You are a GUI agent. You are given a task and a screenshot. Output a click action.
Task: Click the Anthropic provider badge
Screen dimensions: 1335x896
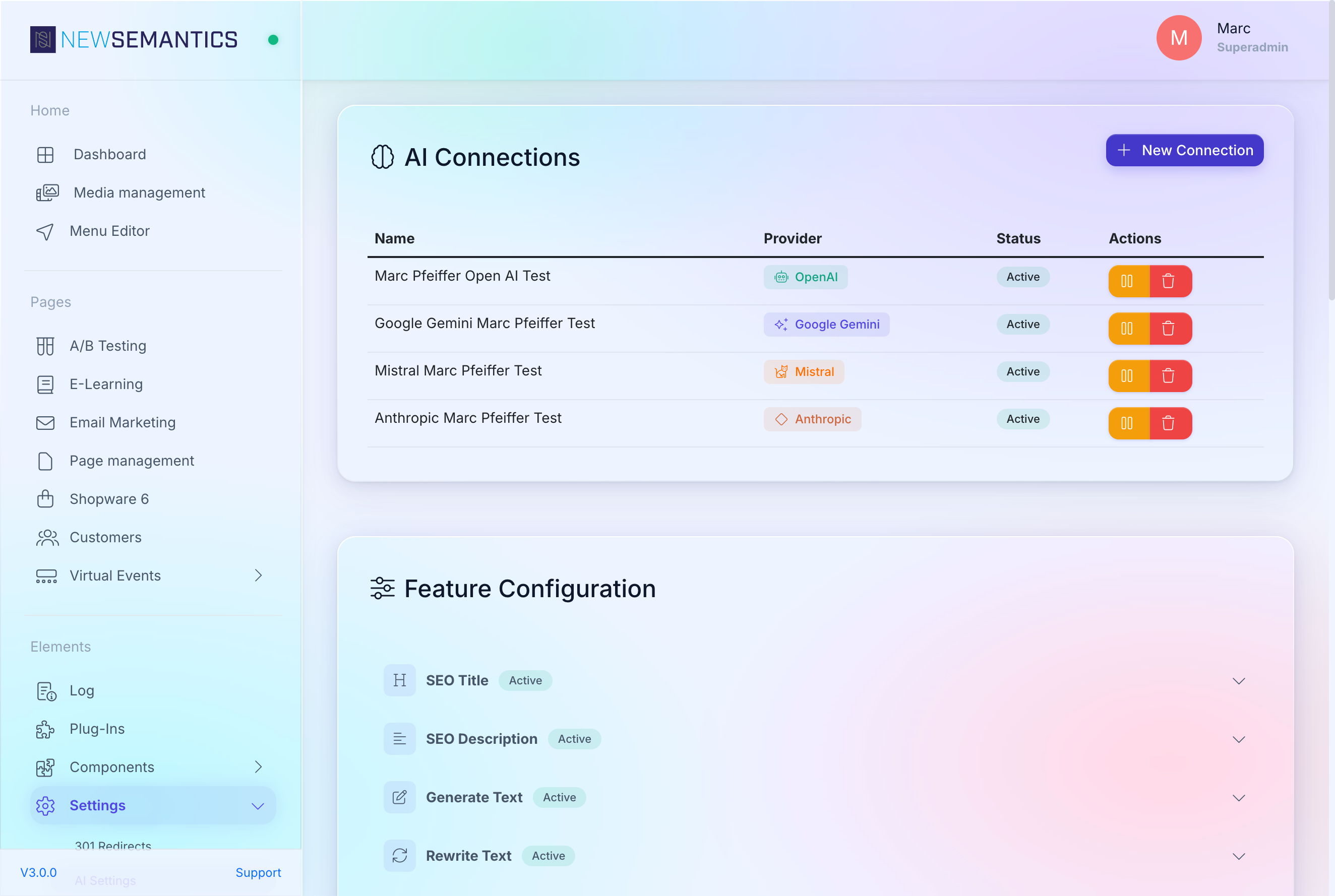point(812,419)
